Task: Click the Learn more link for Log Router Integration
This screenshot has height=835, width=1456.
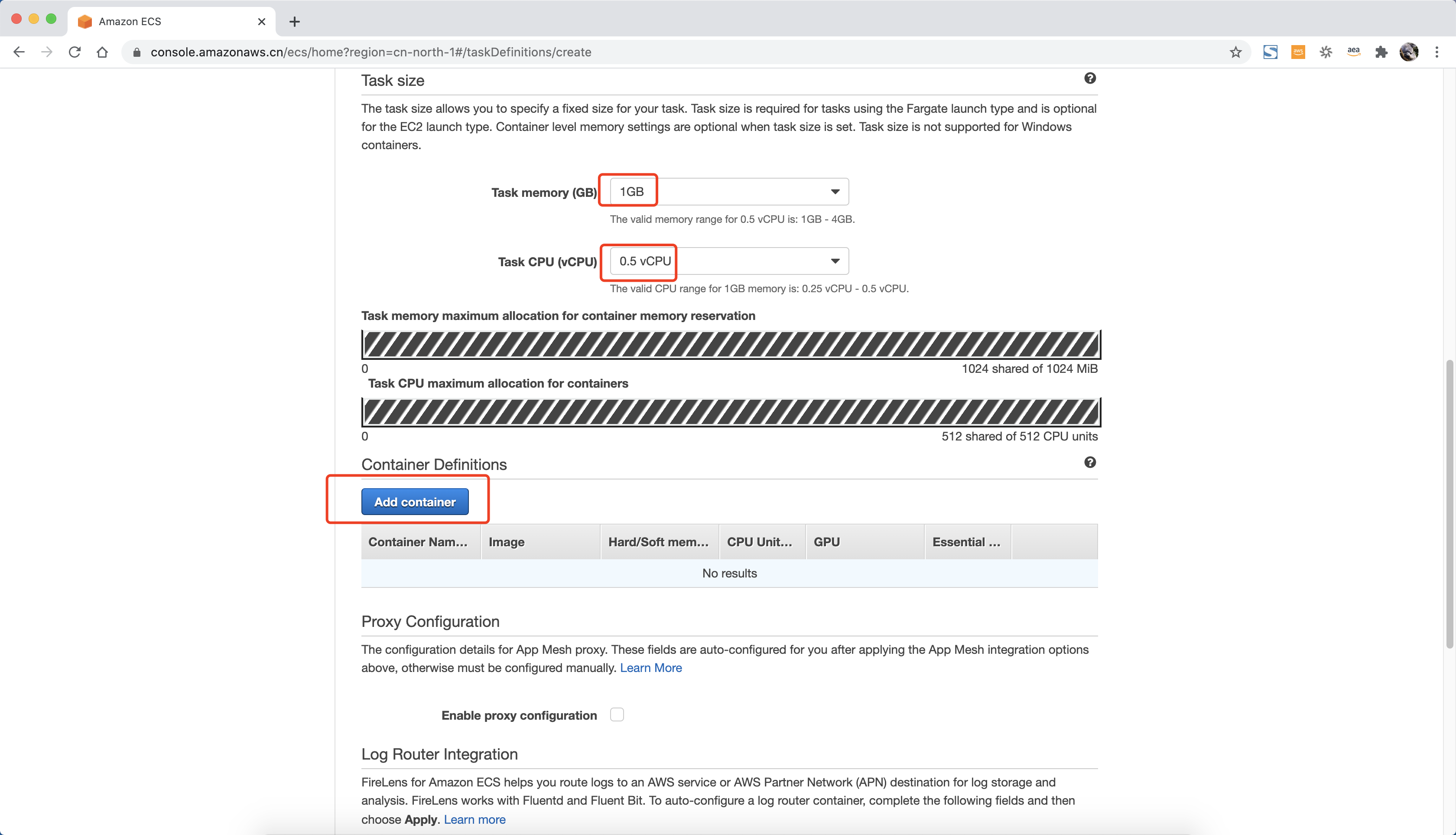Action: [473, 819]
